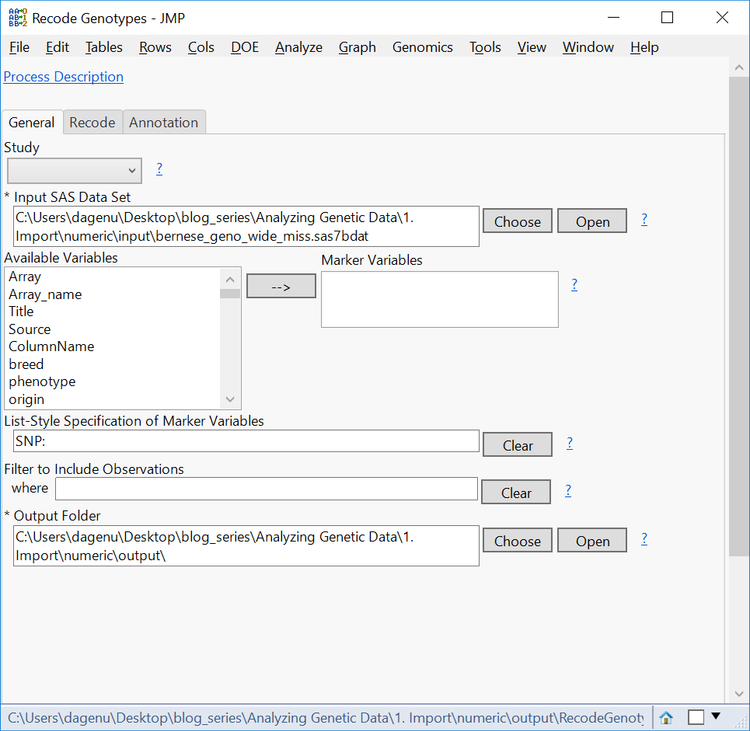
Task: Switch to the Annotation tab
Action: [x=164, y=122]
